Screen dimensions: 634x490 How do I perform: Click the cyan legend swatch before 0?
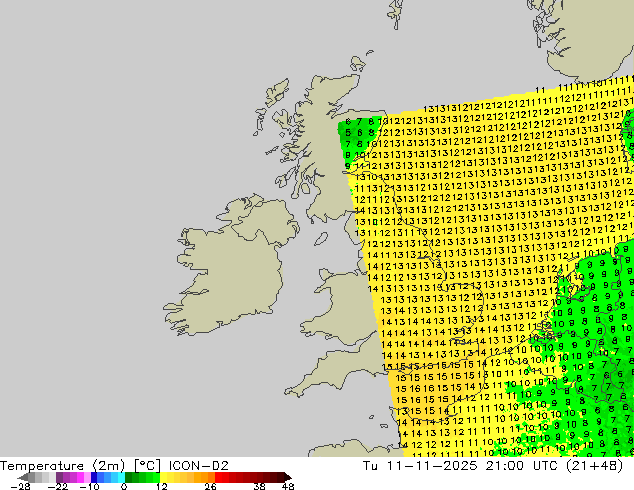121,477
